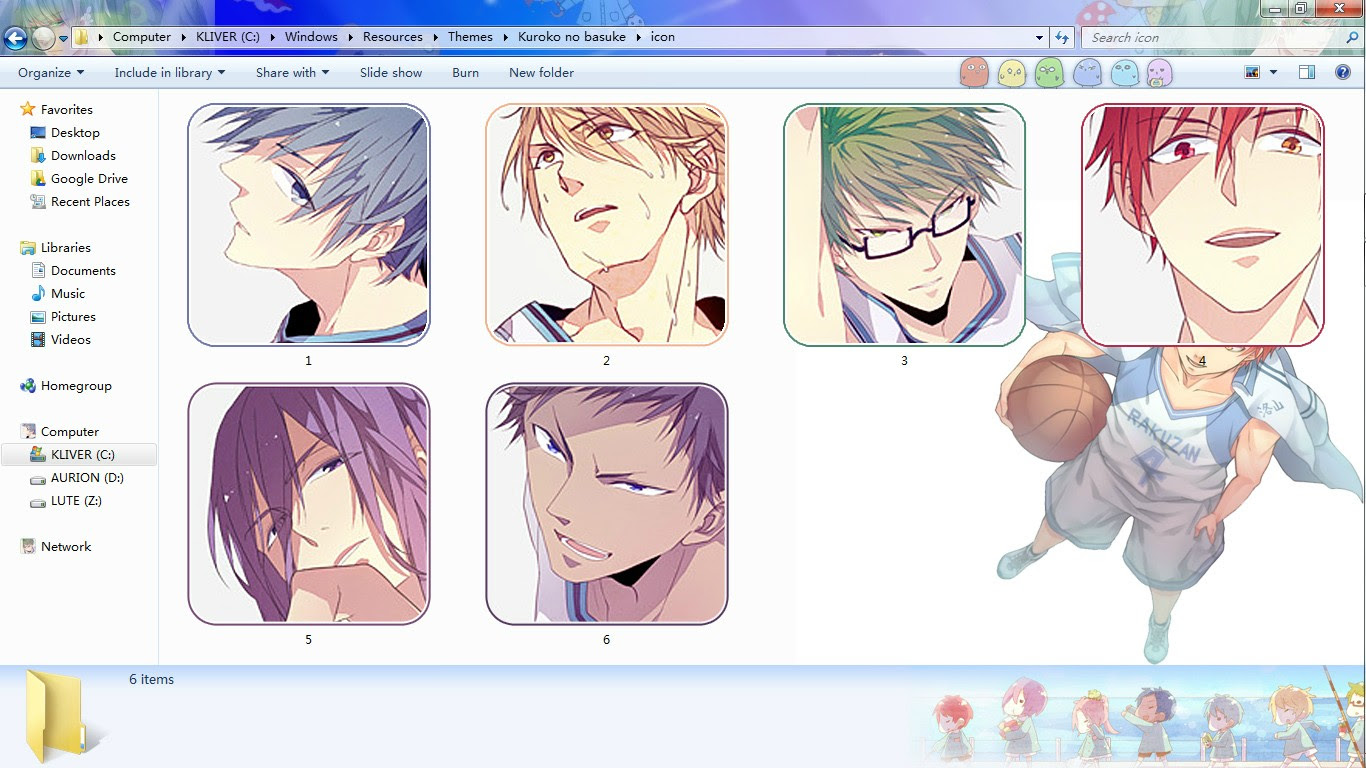Click the file name label "6"

point(606,639)
